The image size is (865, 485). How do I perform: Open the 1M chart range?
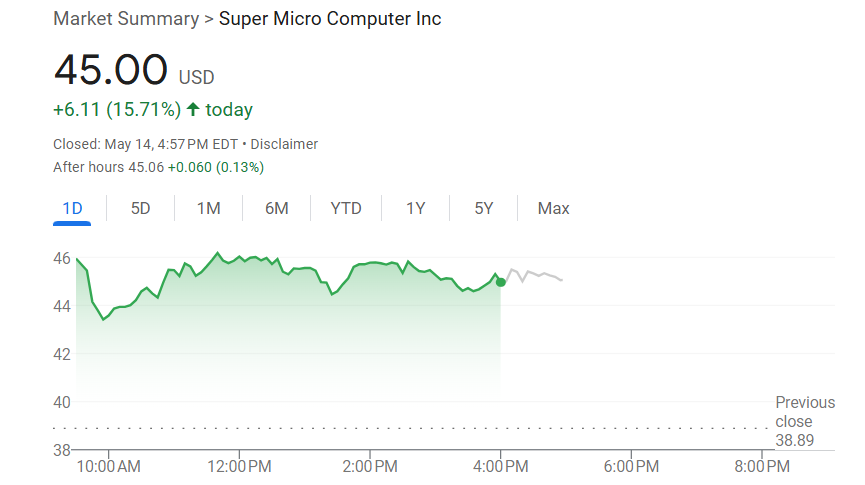pyautogui.click(x=209, y=209)
